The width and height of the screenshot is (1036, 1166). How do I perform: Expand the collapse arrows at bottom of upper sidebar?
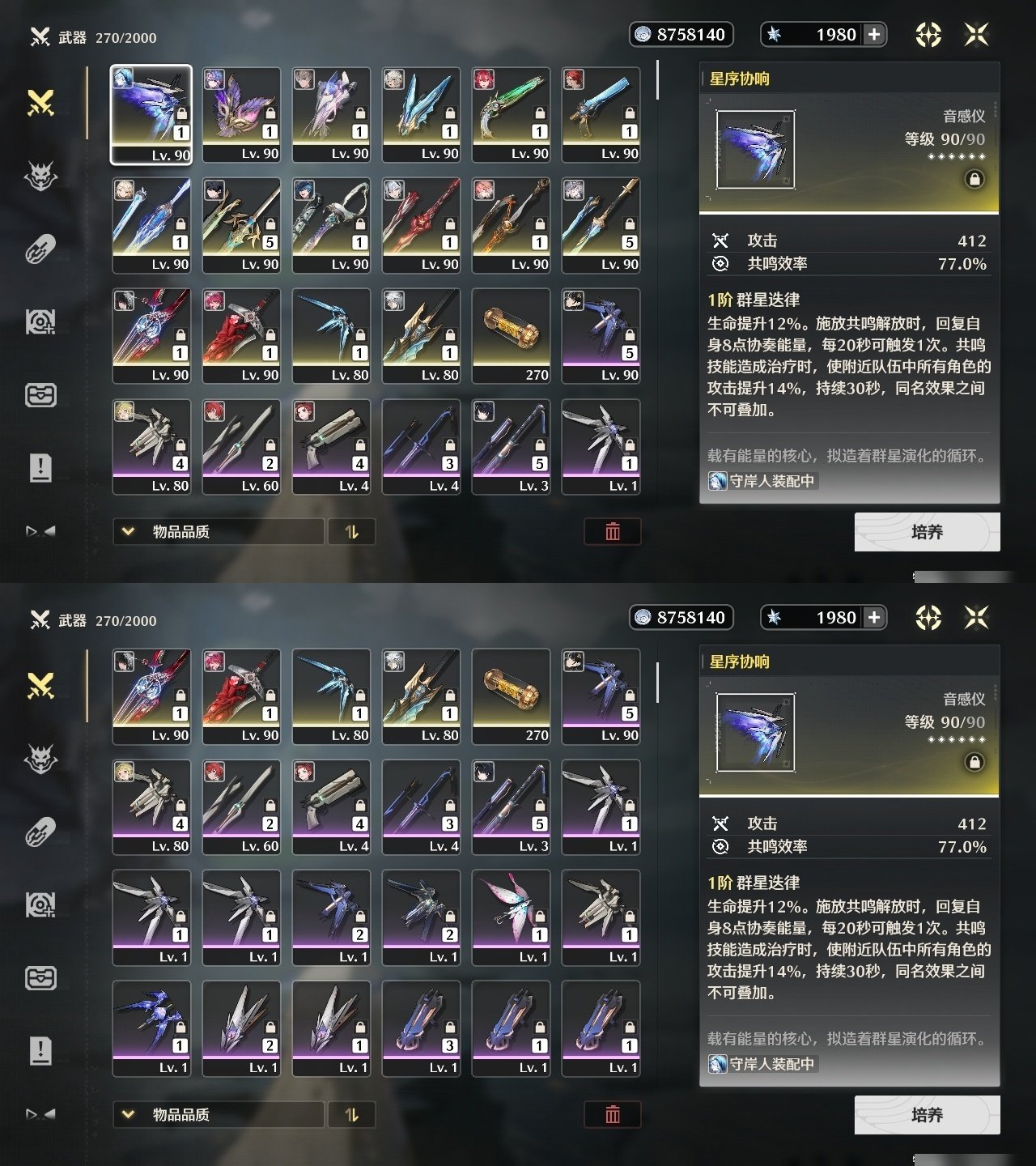point(40,531)
